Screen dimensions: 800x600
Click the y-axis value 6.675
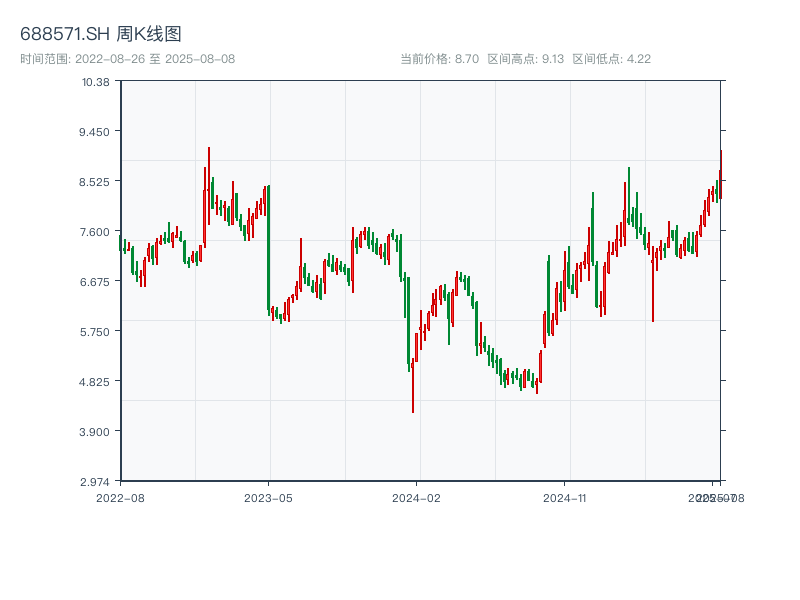[x=94, y=282]
